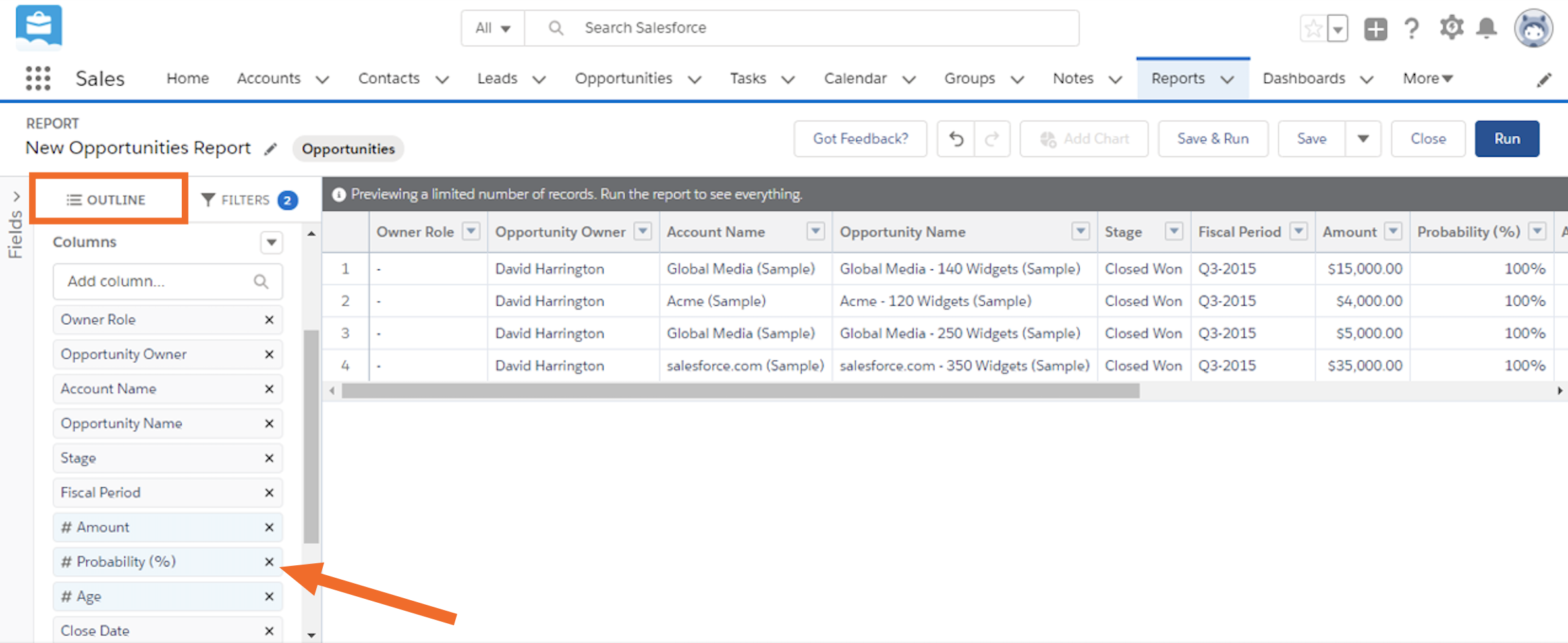Open the All search scope dropdown
Viewport: 1568px width, 643px height.
[493, 28]
